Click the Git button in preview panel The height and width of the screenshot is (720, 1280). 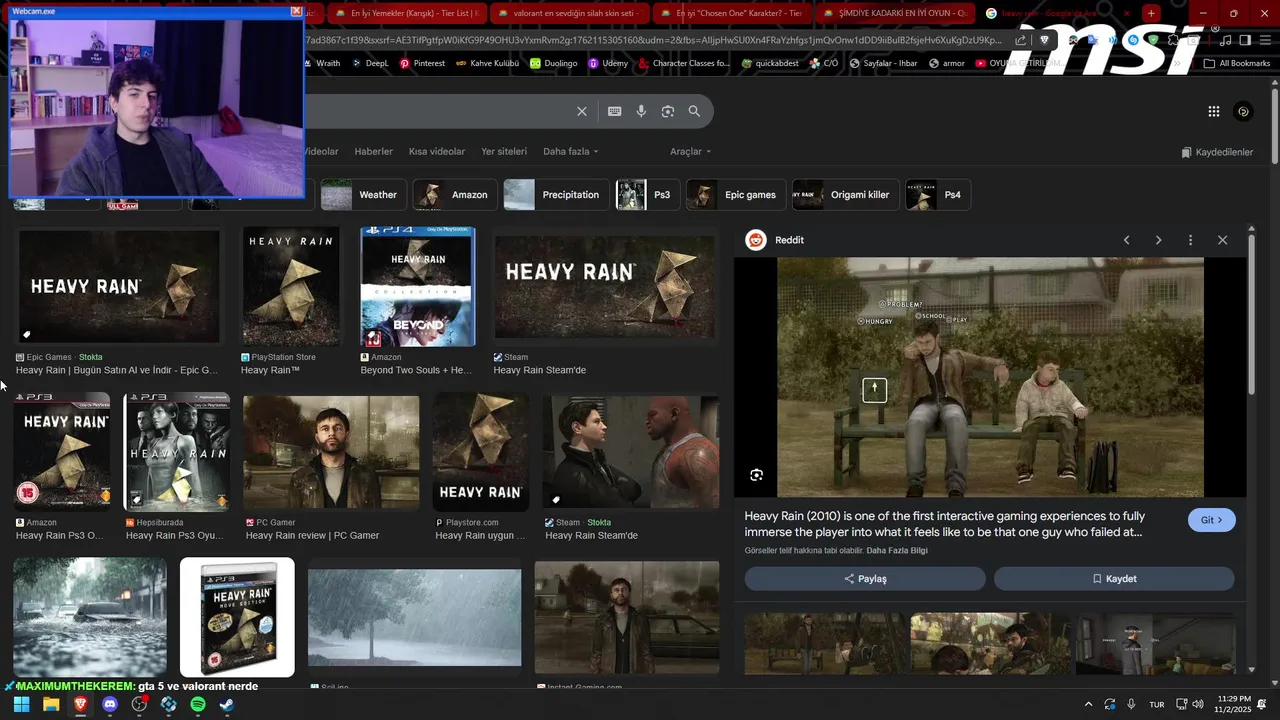point(1212,520)
